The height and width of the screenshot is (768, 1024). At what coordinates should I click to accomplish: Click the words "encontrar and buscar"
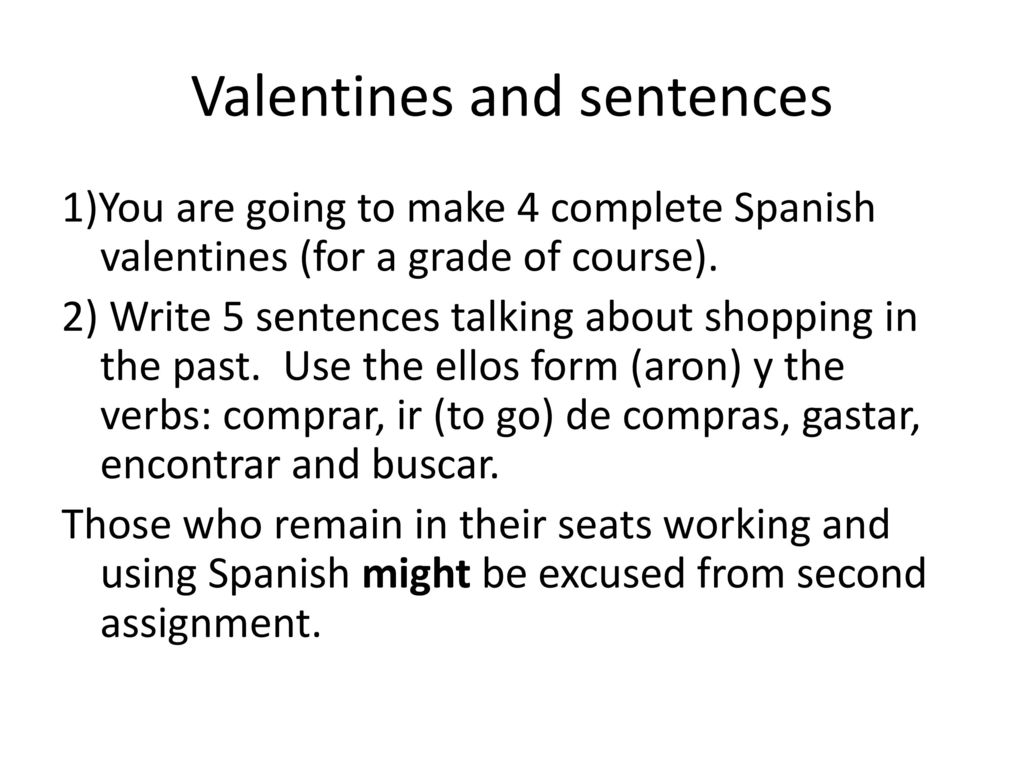pos(298,465)
